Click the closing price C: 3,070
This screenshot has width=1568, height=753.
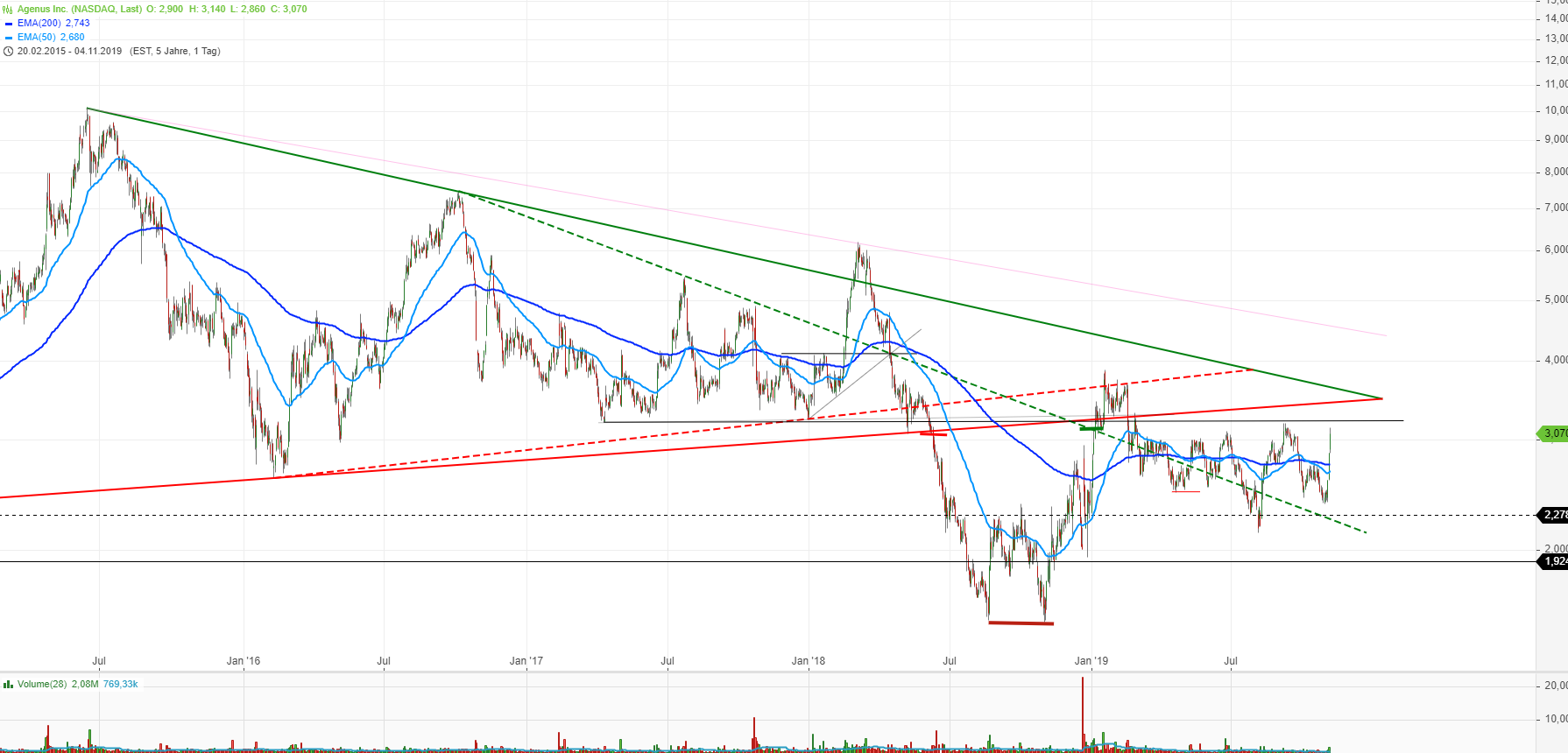pyautogui.click(x=288, y=9)
